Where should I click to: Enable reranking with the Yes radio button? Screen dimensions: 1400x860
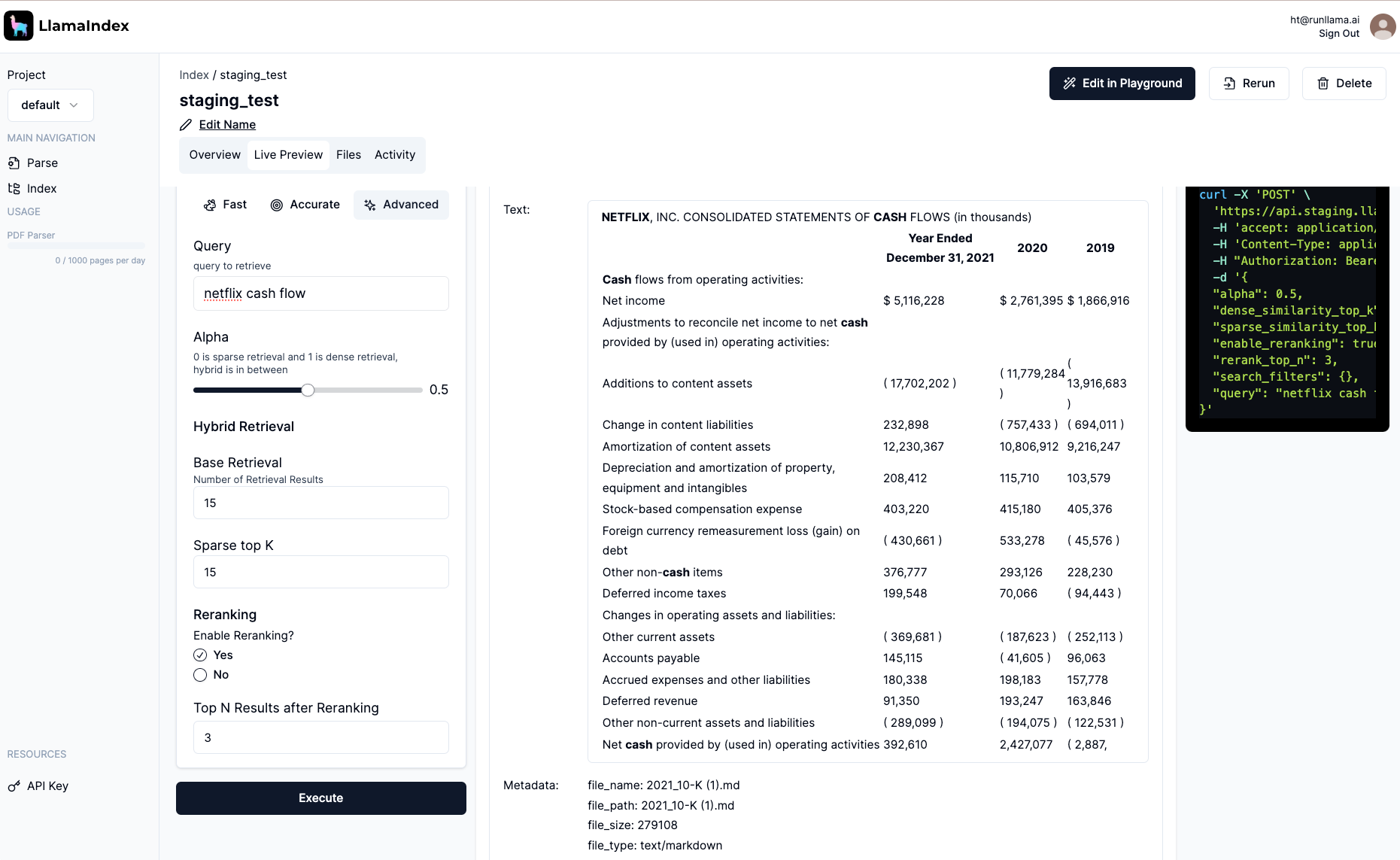[x=200, y=655]
